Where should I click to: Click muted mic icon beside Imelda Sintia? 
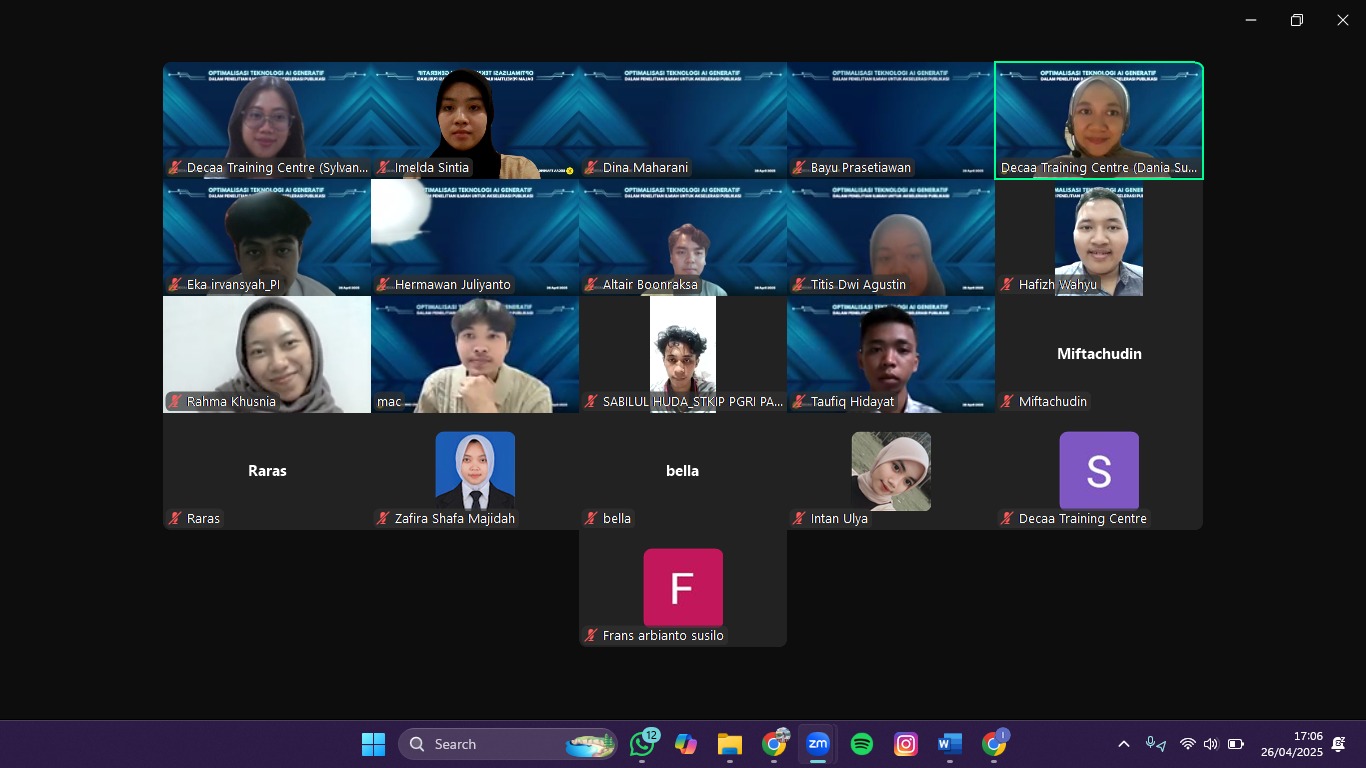click(x=383, y=168)
